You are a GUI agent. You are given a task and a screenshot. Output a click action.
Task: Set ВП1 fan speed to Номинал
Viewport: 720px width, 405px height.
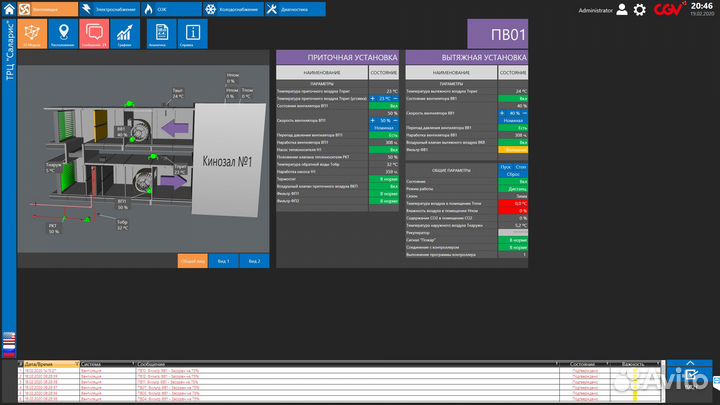(384, 128)
